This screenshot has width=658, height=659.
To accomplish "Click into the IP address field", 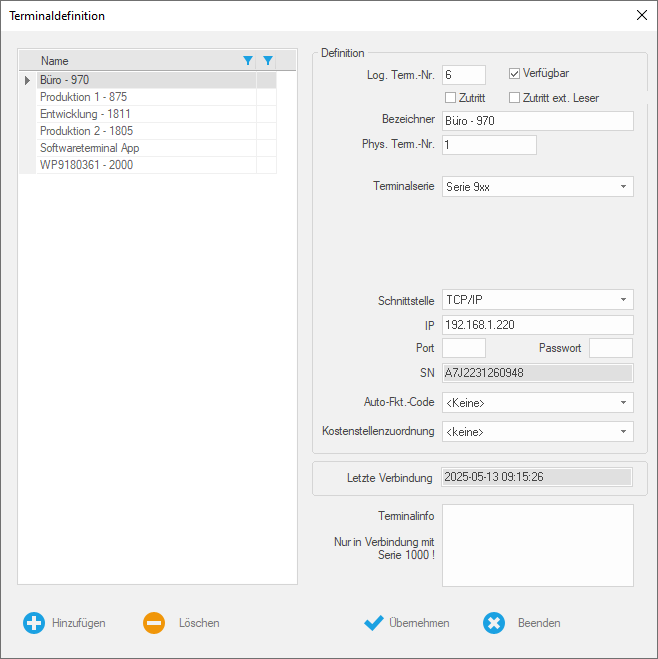I will [x=537, y=325].
